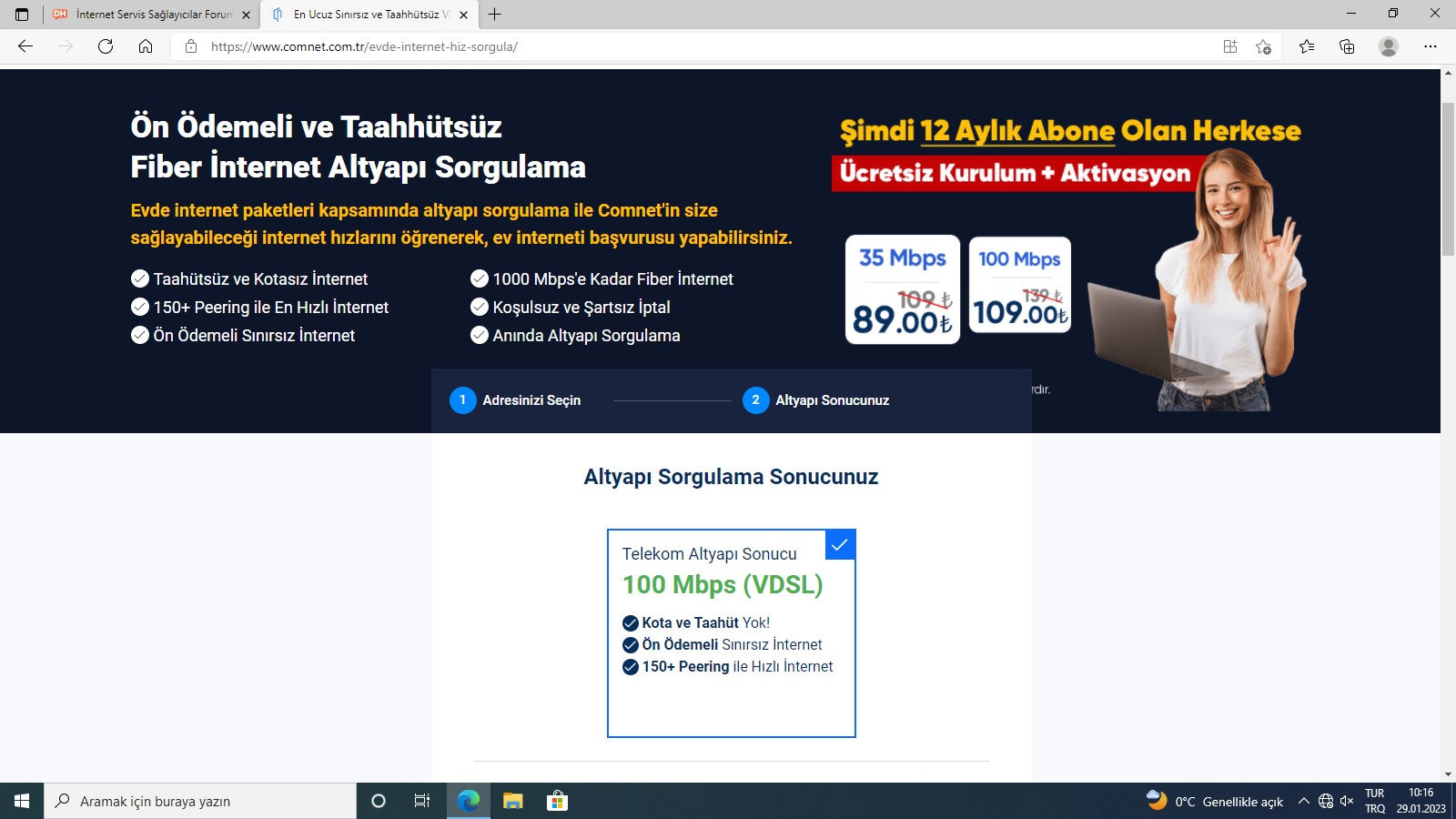
Task: Select the En Ucuz Sınırsız ve Taahhütsüz tab
Action: 368,15
